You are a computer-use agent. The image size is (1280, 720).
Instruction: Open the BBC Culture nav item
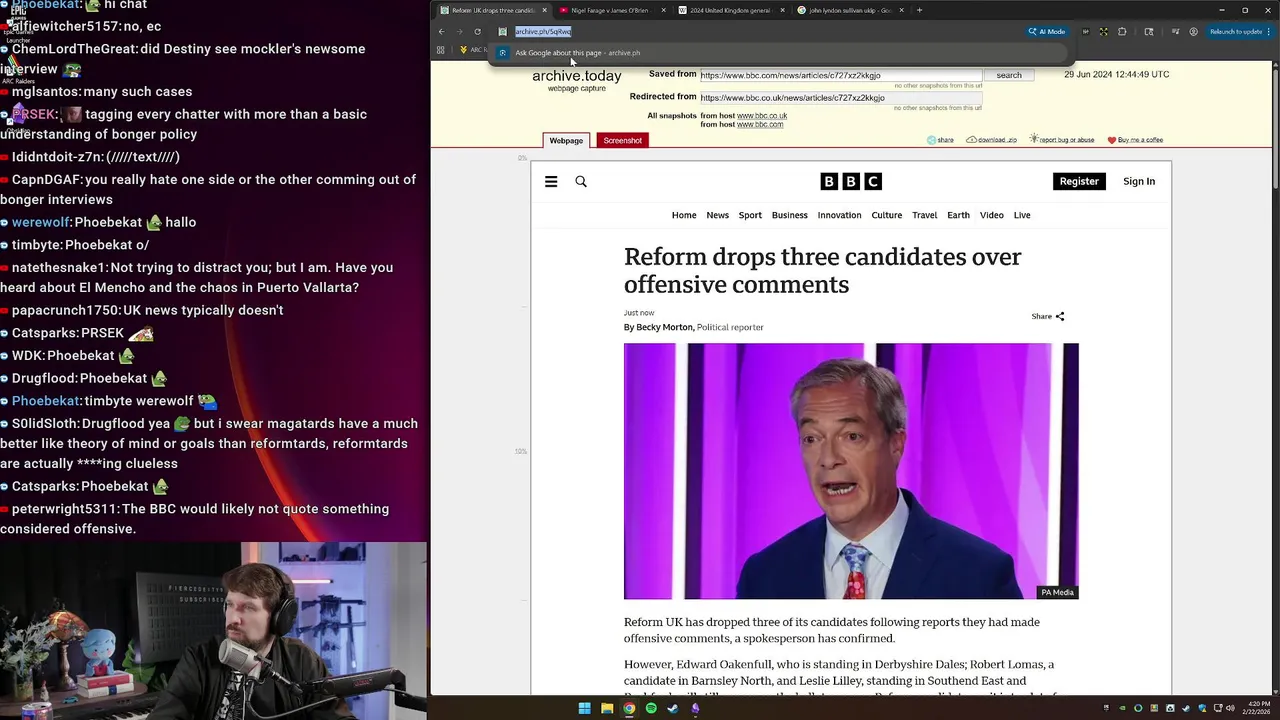(887, 215)
